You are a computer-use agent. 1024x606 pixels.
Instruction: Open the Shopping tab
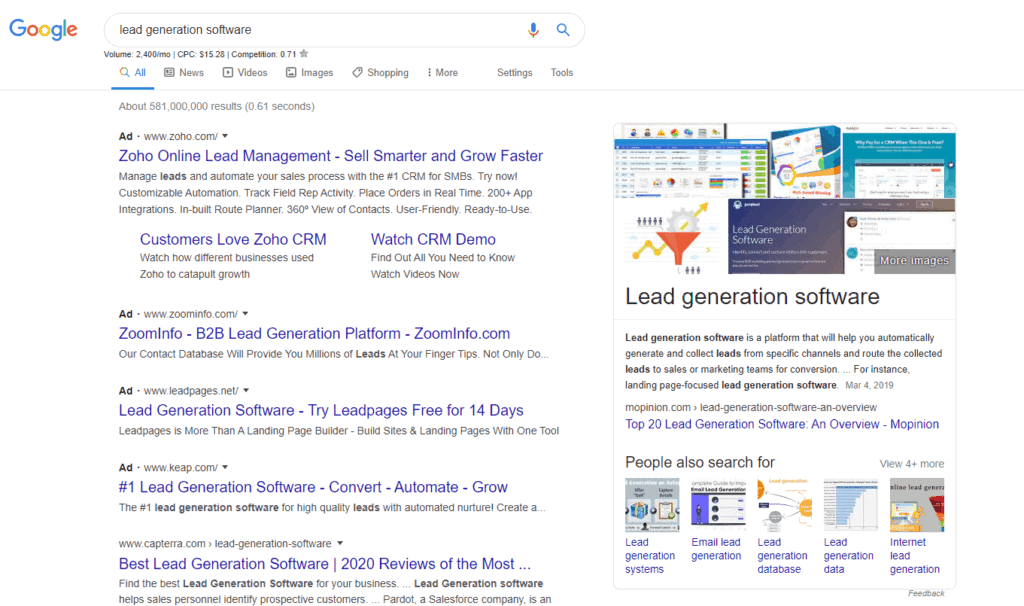[380, 72]
